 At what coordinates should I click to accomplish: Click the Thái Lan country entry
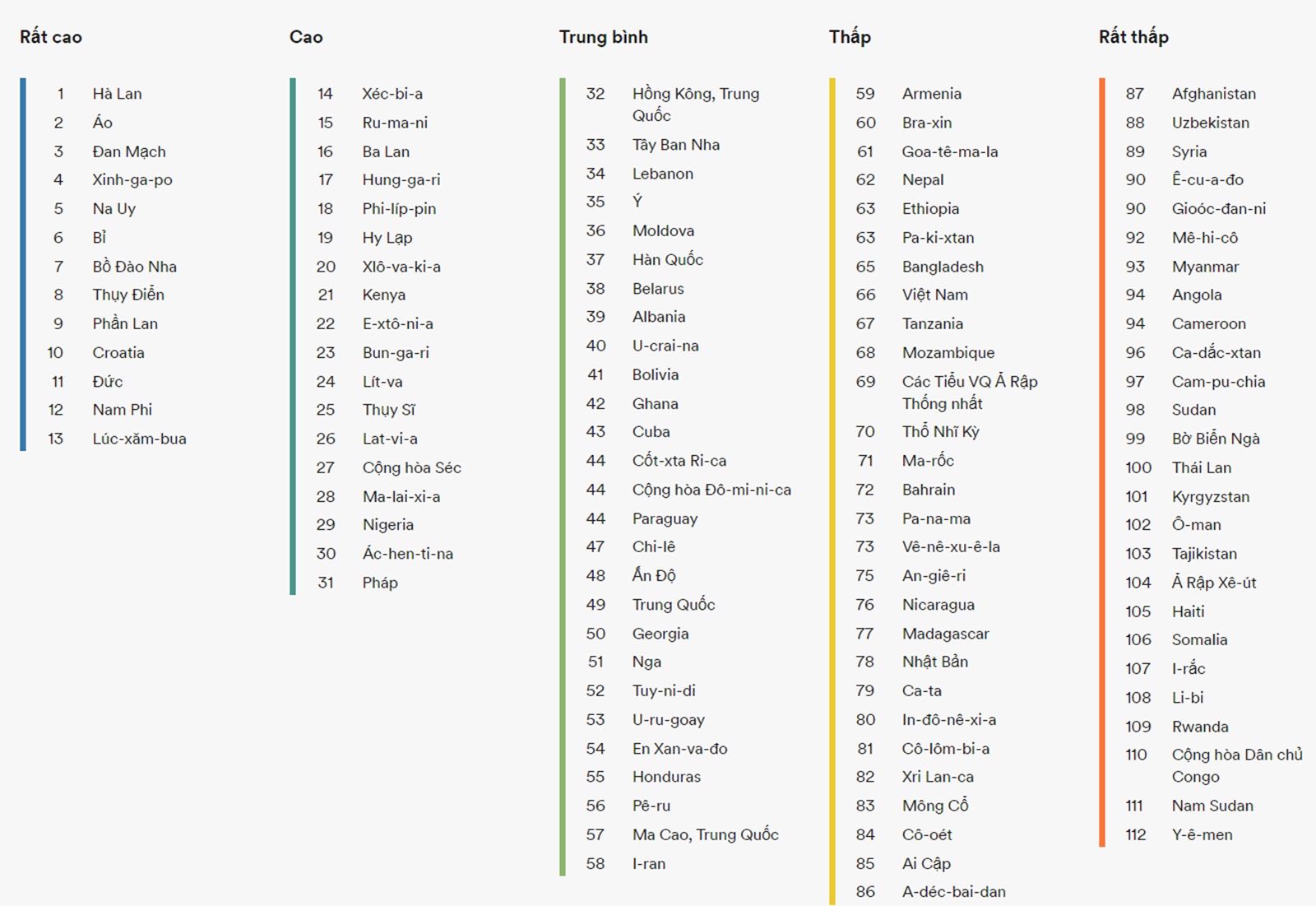click(x=1201, y=467)
